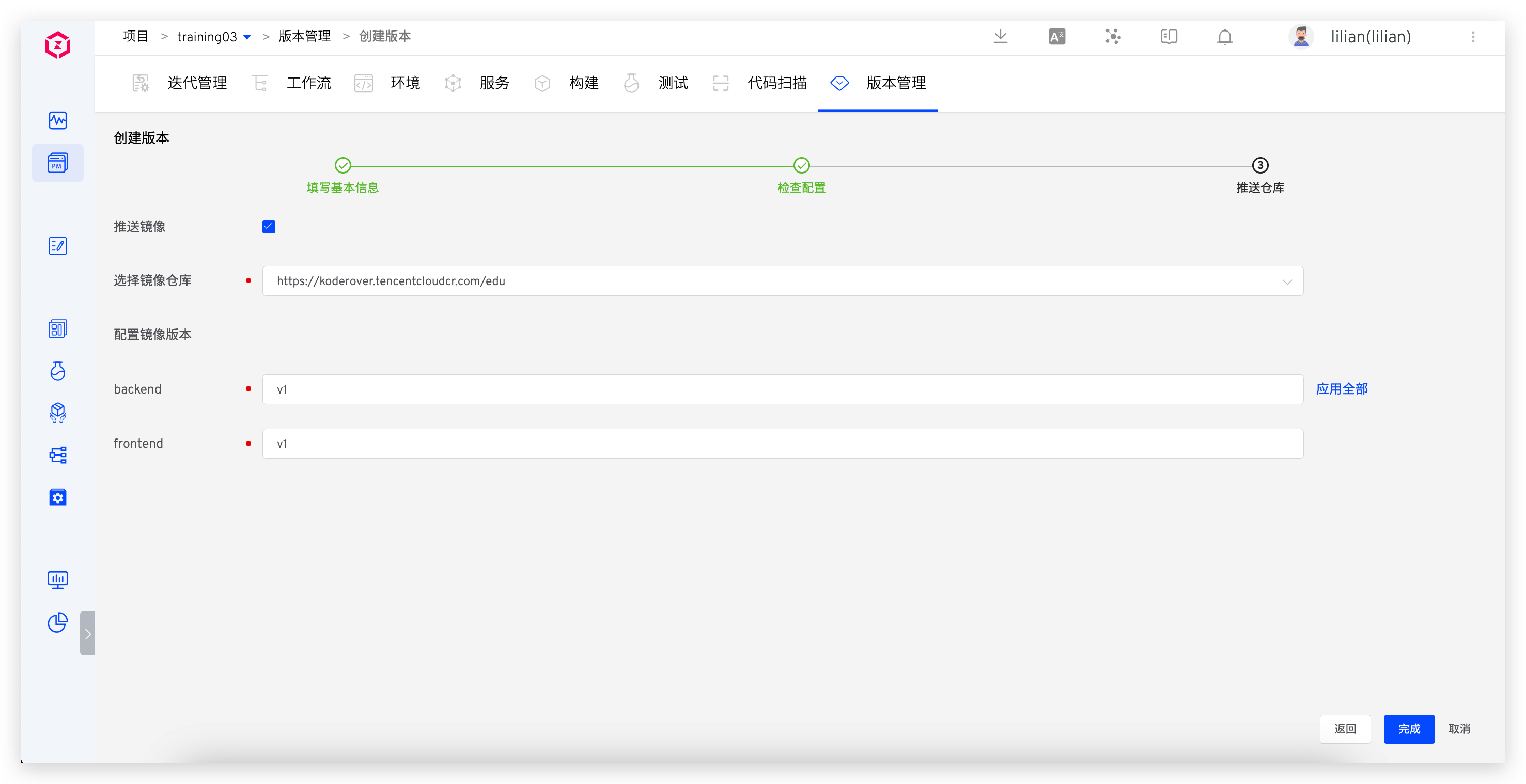Switch to 迭代管理 tab

(x=197, y=83)
